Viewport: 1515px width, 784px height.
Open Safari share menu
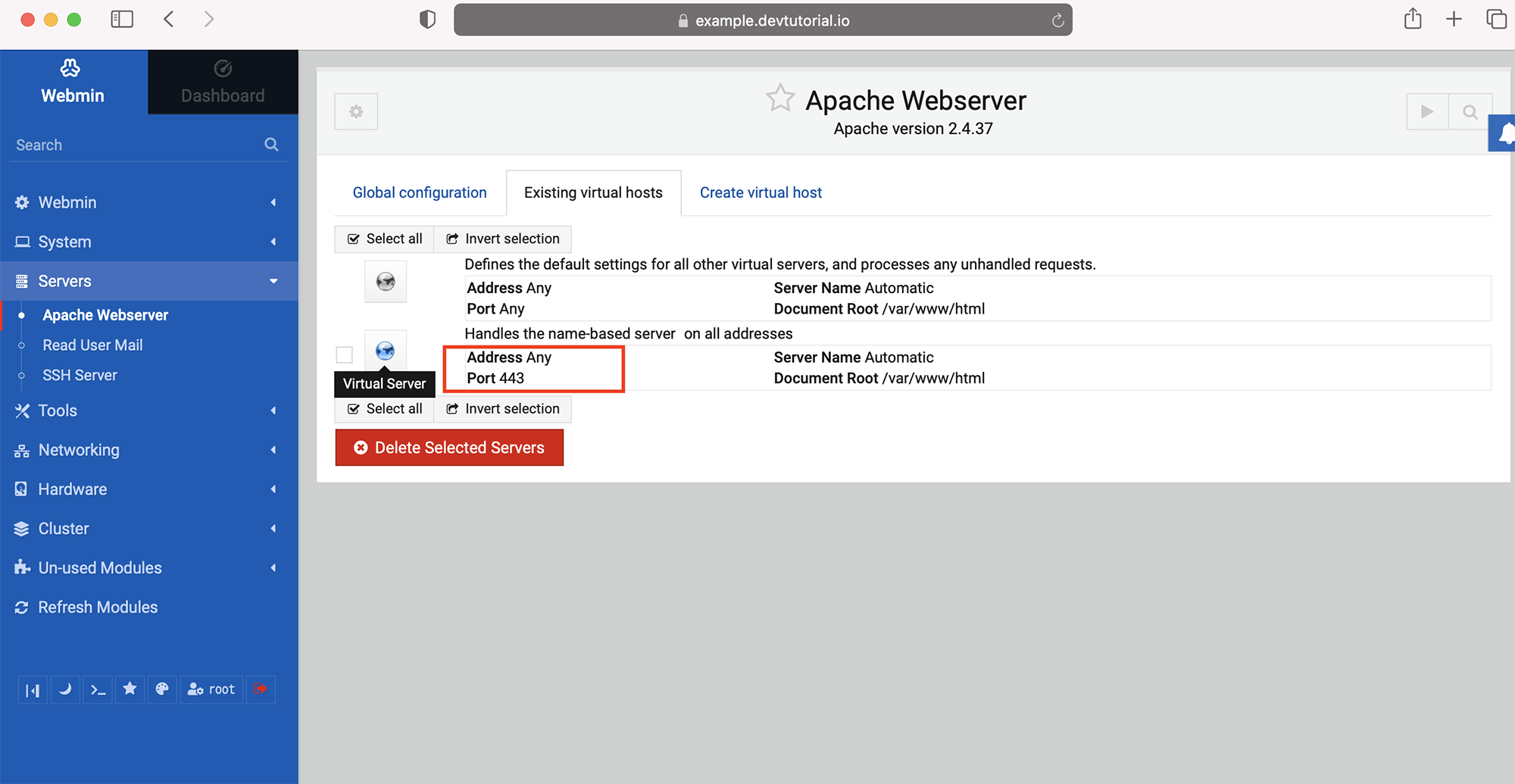pyautogui.click(x=1413, y=19)
